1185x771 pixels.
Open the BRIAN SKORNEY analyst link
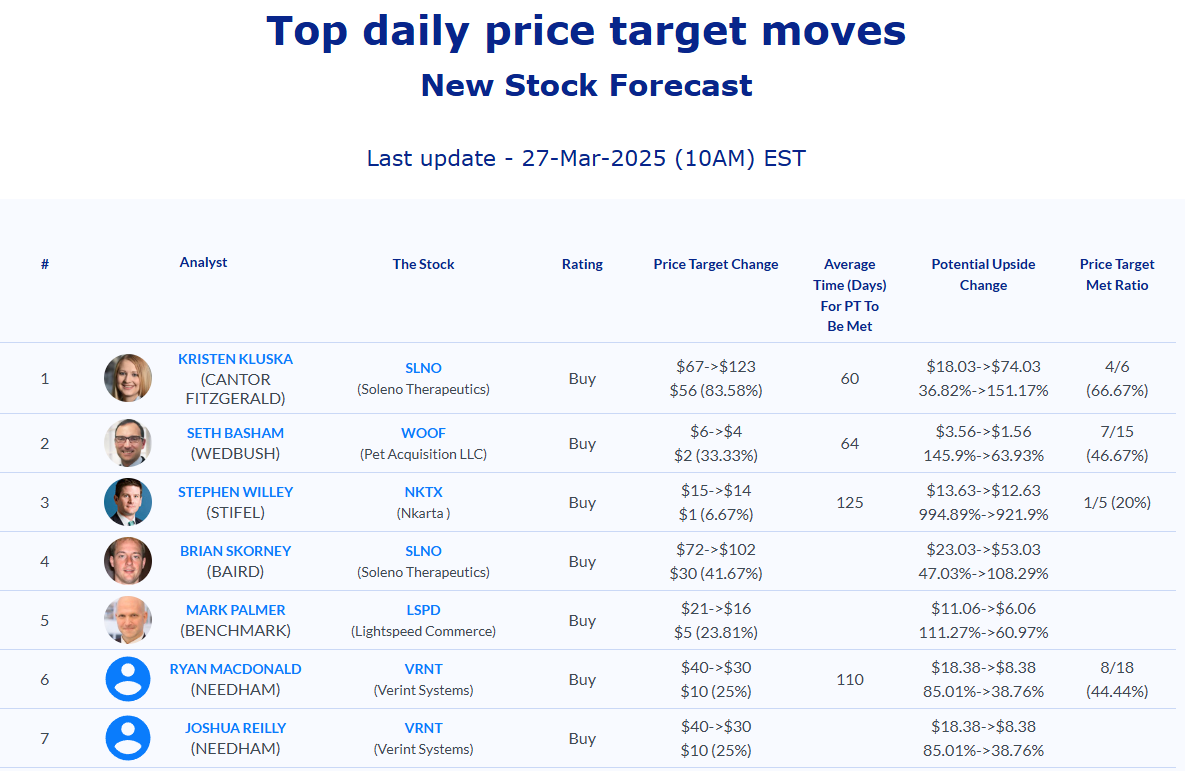coord(235,551)
